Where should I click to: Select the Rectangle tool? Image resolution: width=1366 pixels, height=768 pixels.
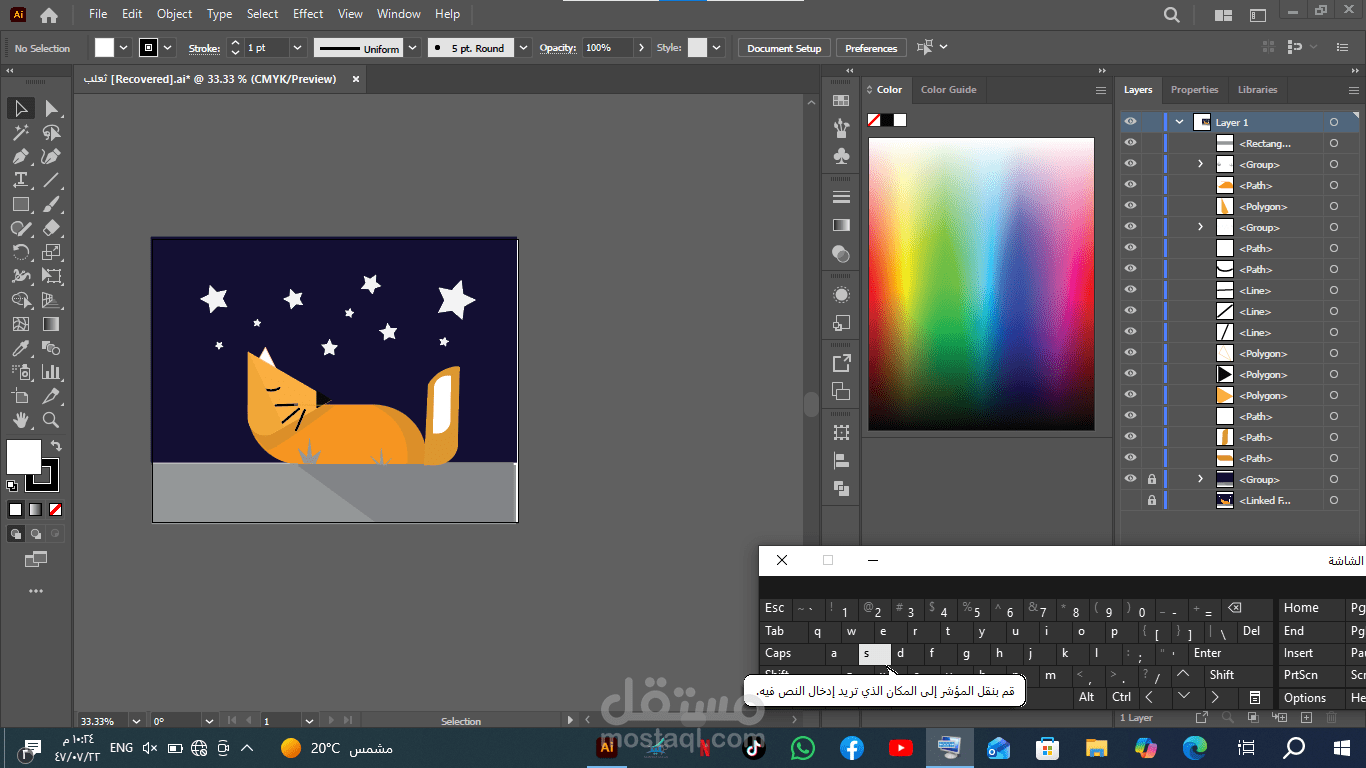(20, 204)
